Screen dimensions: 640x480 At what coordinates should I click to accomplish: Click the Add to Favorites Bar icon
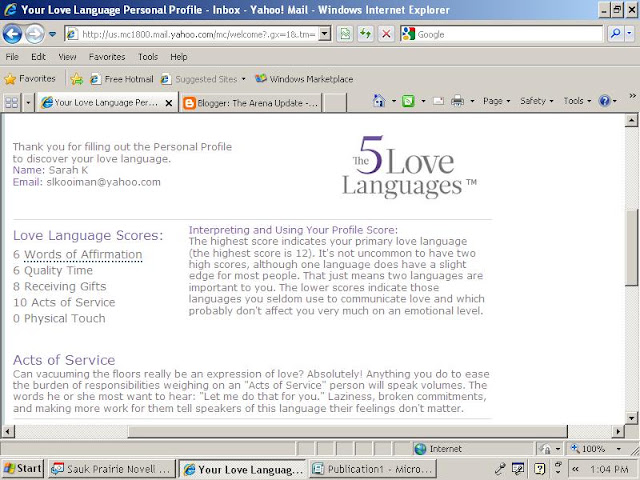tap(76, 79)
